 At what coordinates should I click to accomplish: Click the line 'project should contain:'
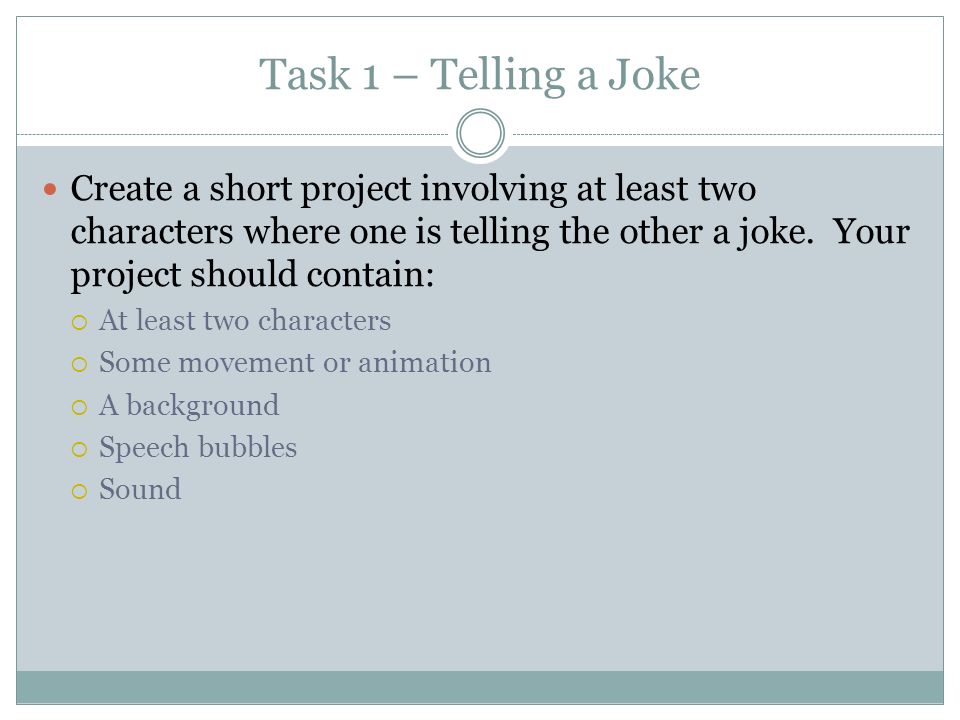click(x=252, y=275)
